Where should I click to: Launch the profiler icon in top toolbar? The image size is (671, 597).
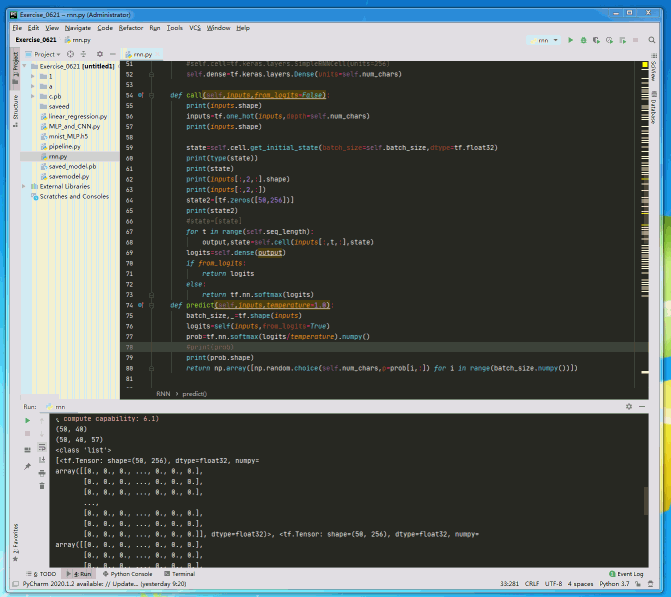point(609,40)
